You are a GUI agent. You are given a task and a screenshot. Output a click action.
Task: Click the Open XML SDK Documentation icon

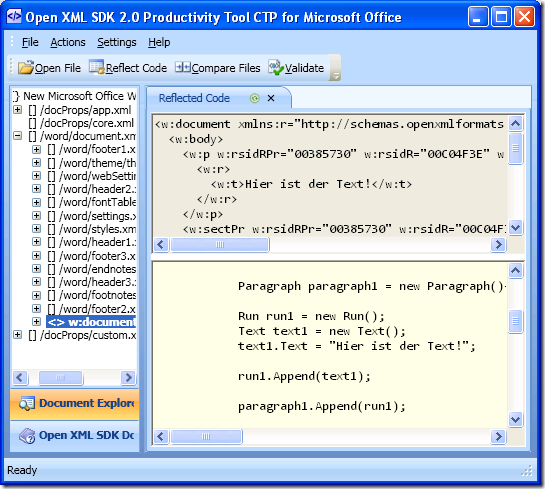27,435
